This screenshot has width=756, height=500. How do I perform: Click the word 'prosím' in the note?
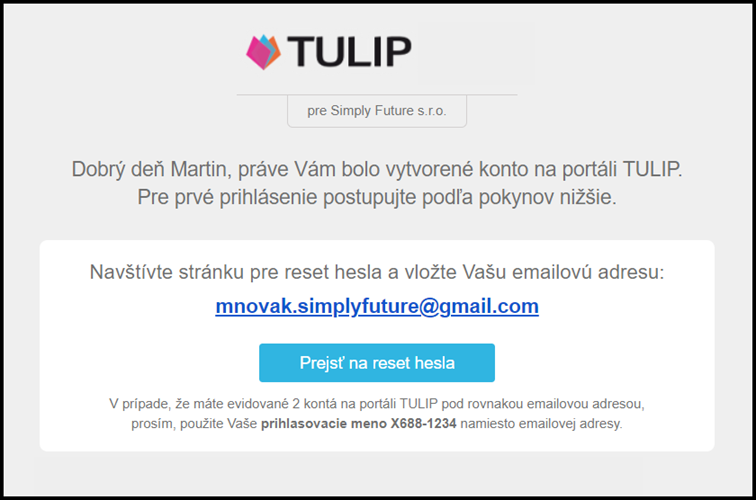(154, 424)
